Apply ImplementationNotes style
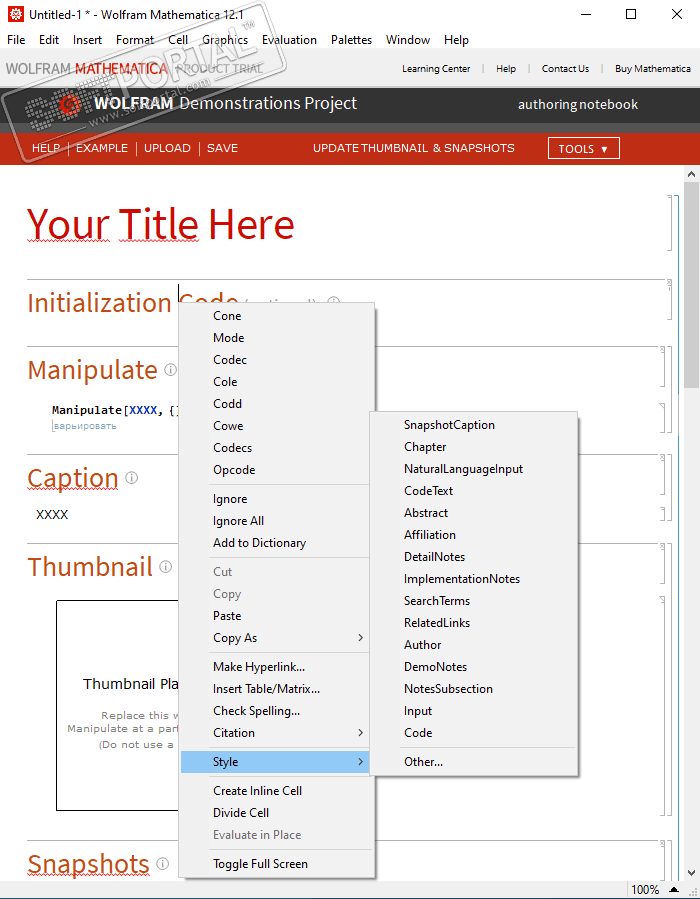700x899 pixels. (x=474, y=579)
